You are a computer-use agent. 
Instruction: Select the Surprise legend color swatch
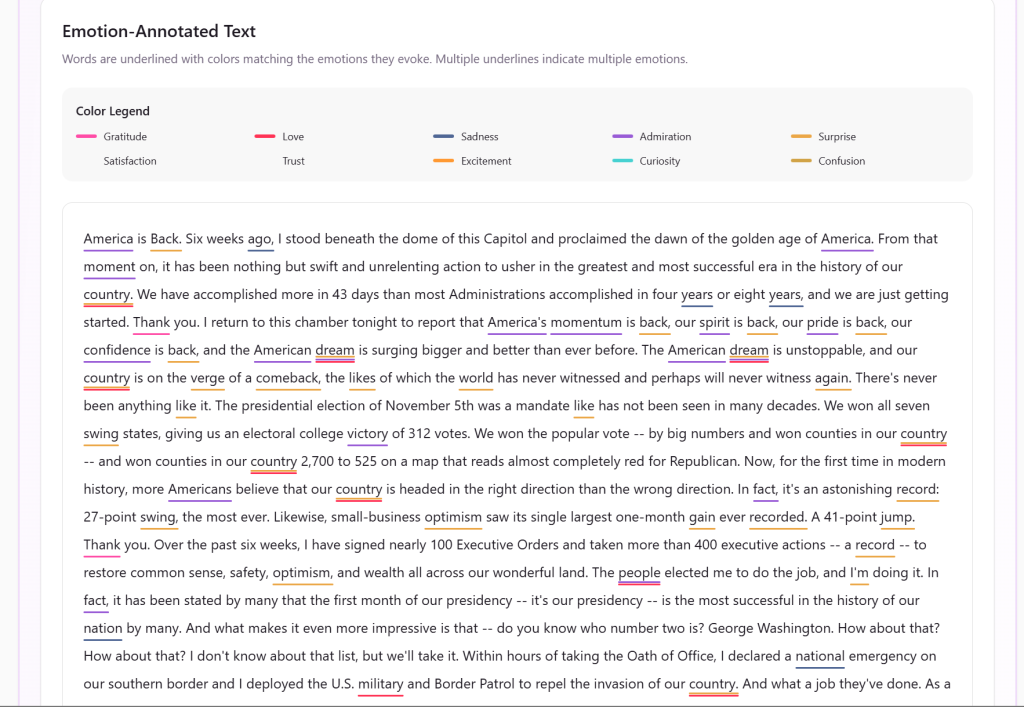pyautogui.click(x=800, y=136)
